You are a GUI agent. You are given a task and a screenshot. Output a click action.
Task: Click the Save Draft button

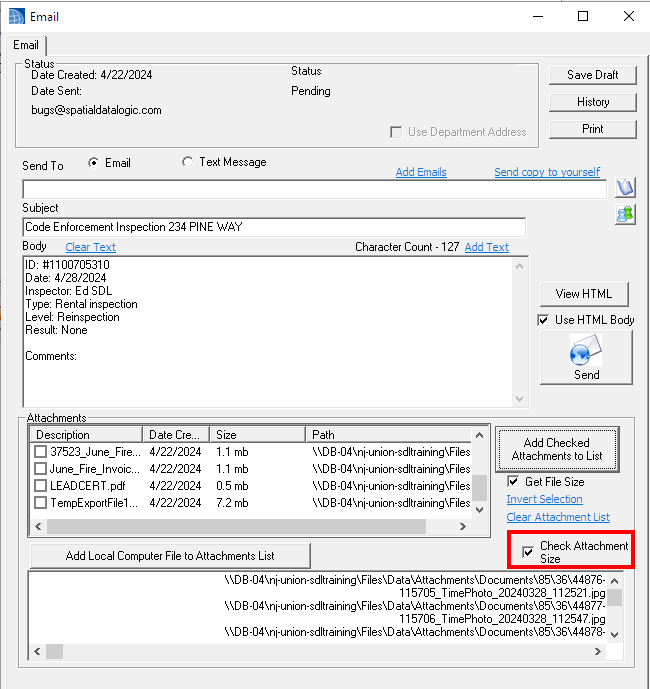tap(592, 75)
